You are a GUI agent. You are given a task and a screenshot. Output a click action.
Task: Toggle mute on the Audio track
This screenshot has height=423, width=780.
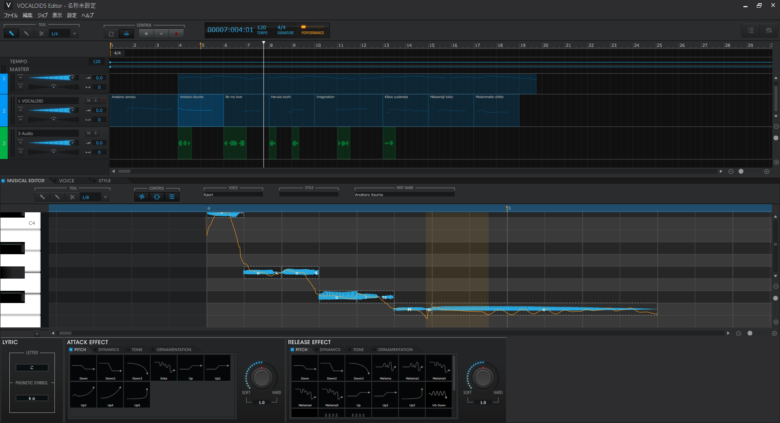click(x=89, y=133)
